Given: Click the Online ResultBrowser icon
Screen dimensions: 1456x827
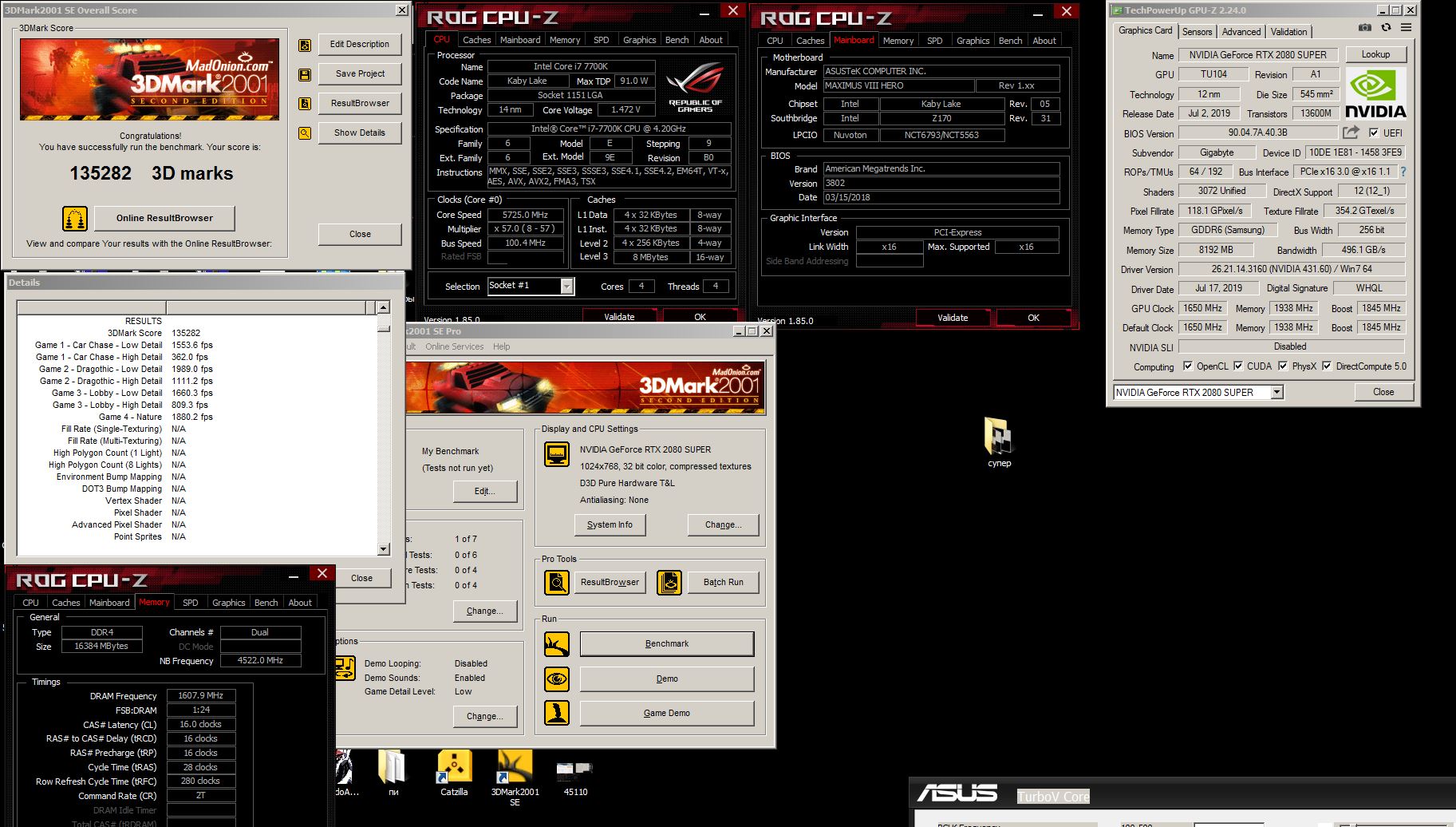Looking at the screenshot, I should pyautogui.click(x=75, y=218).
